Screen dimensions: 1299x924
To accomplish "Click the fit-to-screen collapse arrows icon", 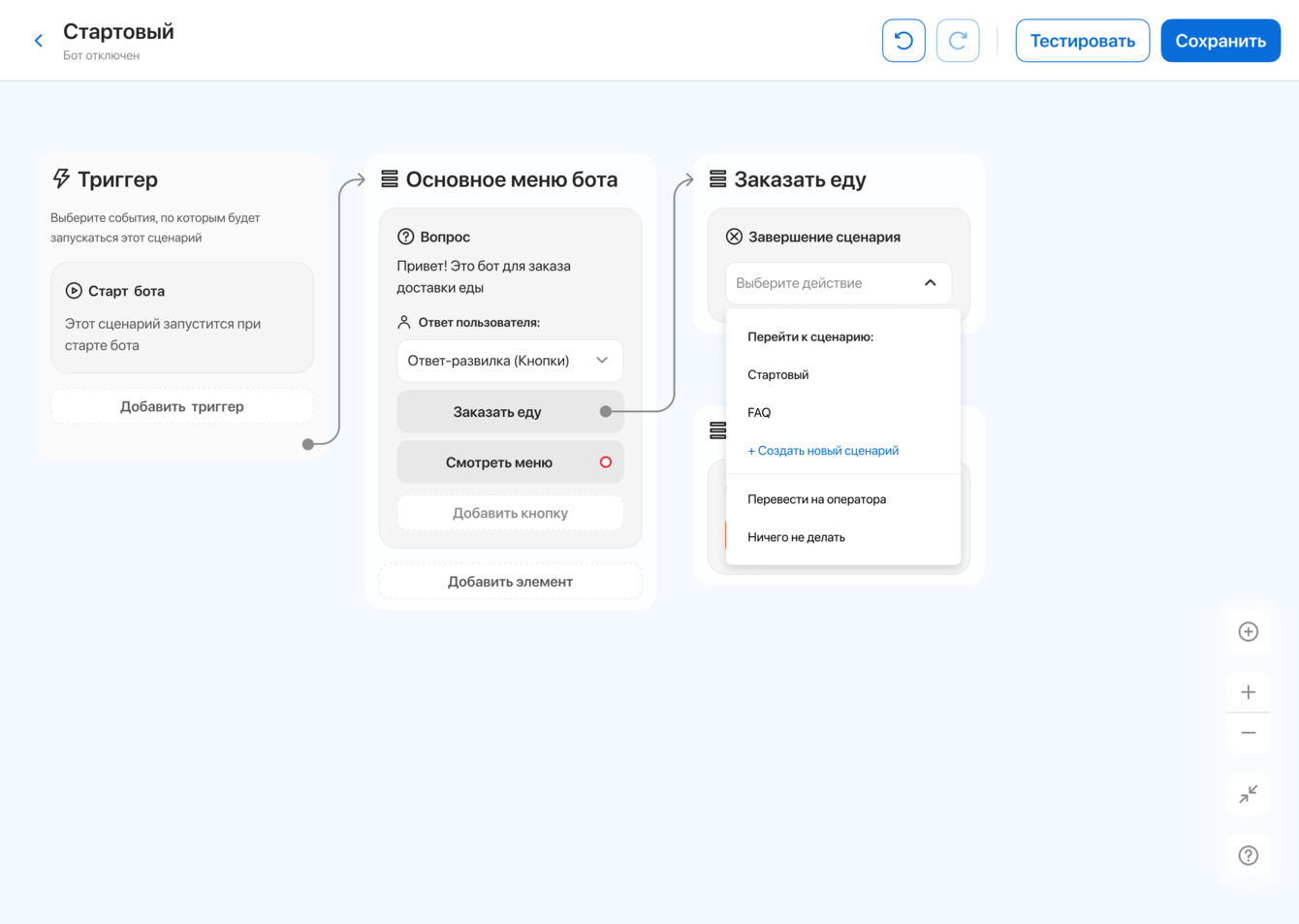I will [1249, 794].
